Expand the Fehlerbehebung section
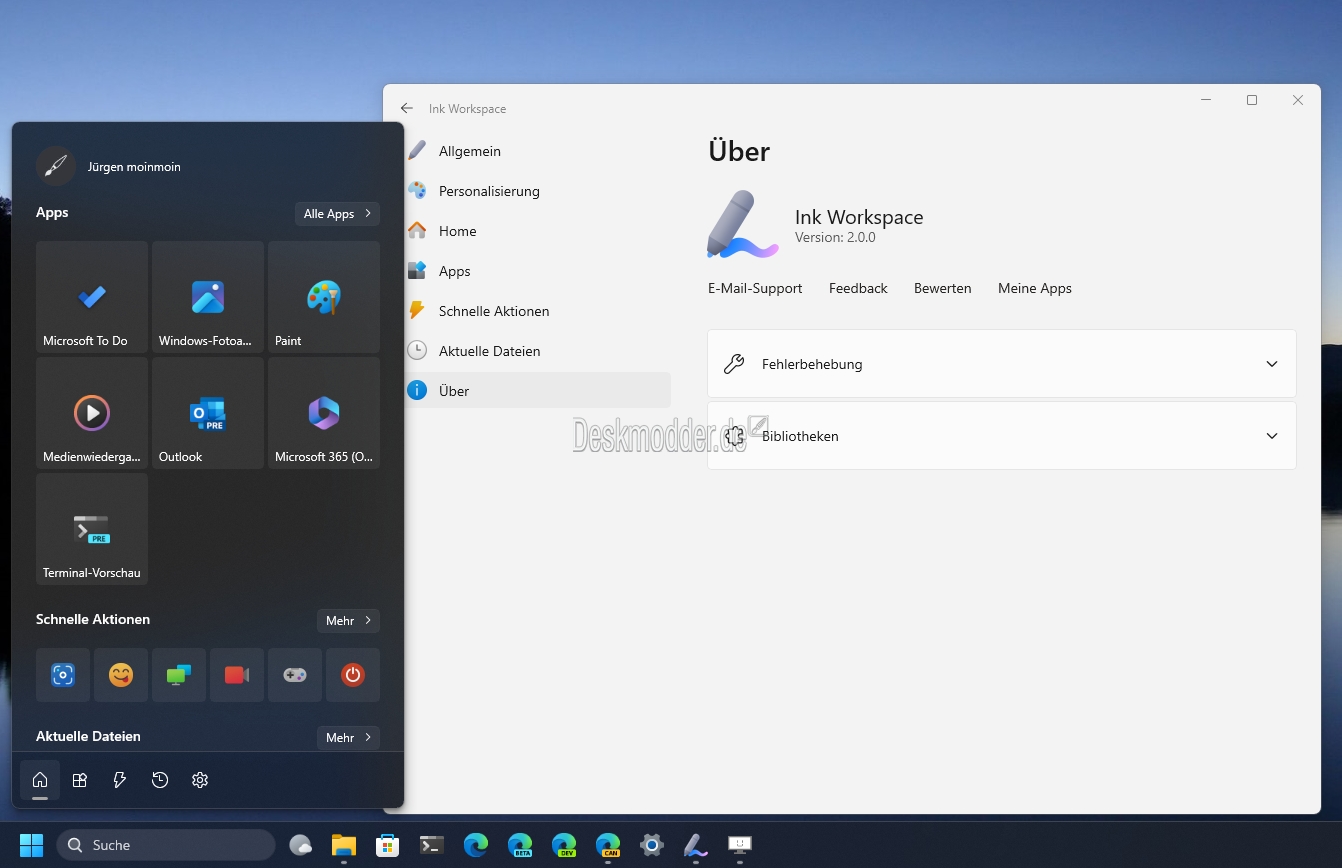The width and height of the screenshot is (1342, 868). pos(1002,364)
